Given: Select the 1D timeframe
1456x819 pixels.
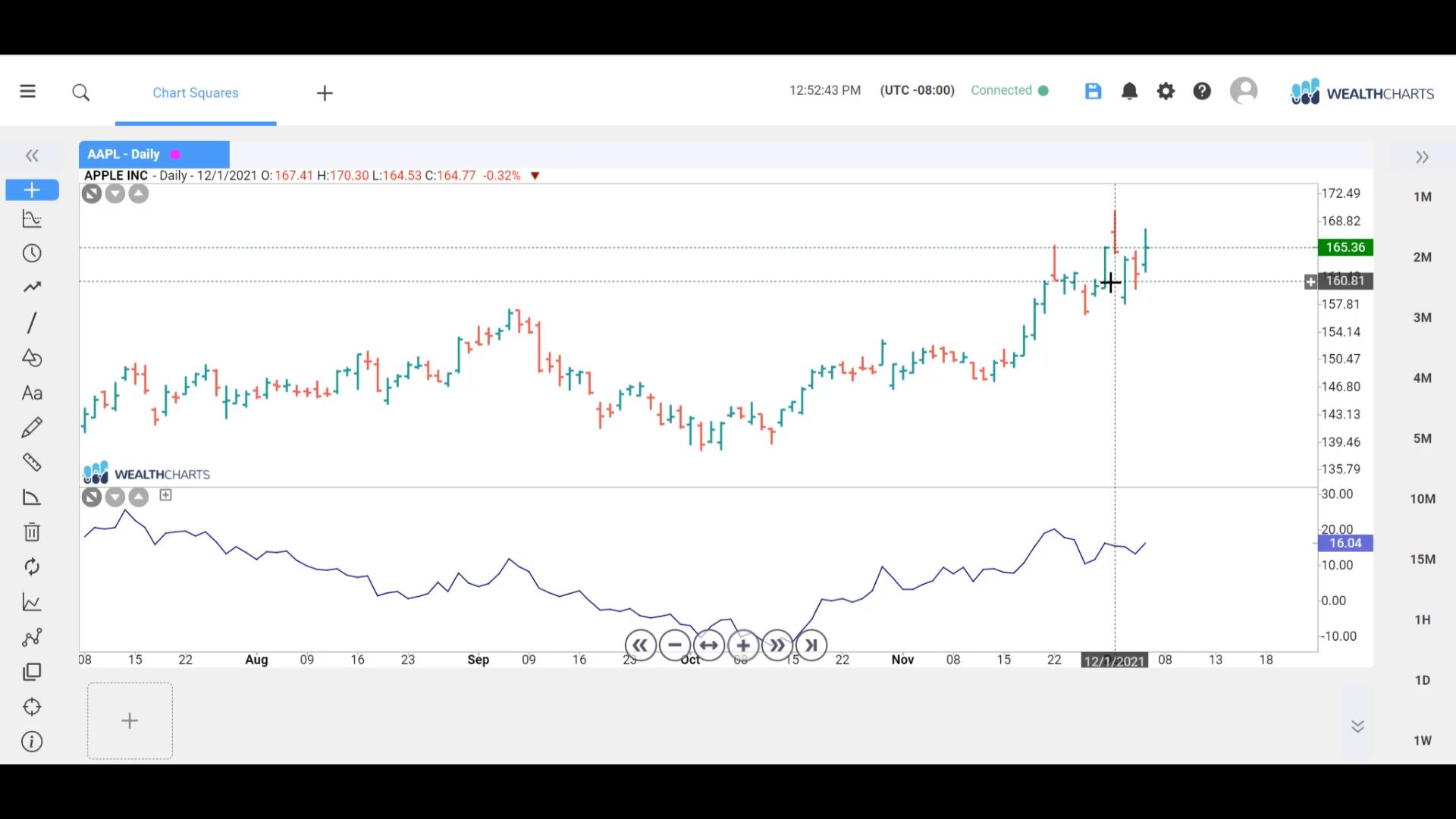Looking at the screenshot, I should click(x=1423, y=680).
